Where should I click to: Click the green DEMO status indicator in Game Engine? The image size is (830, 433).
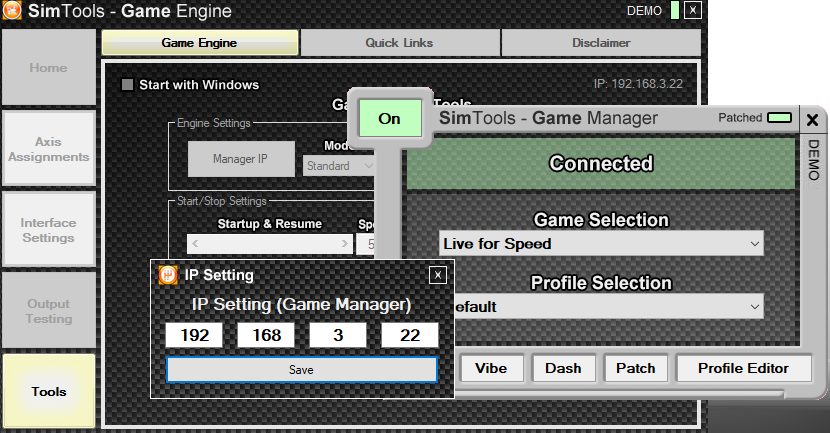pyautogui.click(x=674, y=10)
